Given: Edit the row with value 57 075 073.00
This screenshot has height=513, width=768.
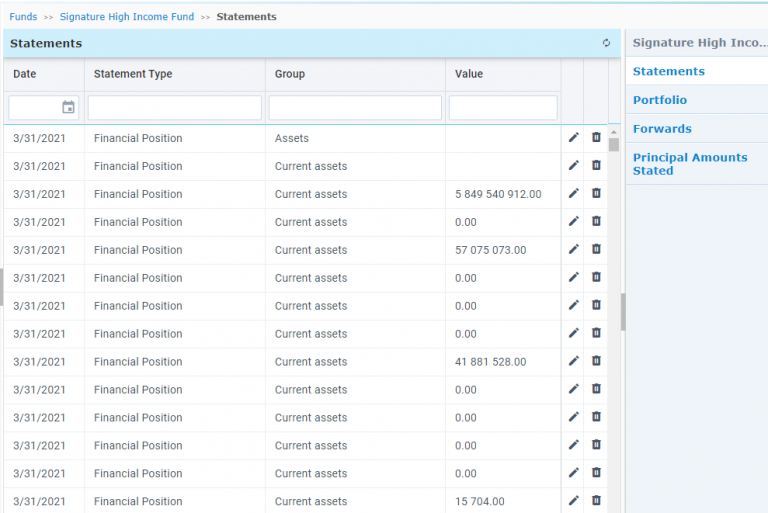Looking at the screenshot, I should (x=574, y=250).
